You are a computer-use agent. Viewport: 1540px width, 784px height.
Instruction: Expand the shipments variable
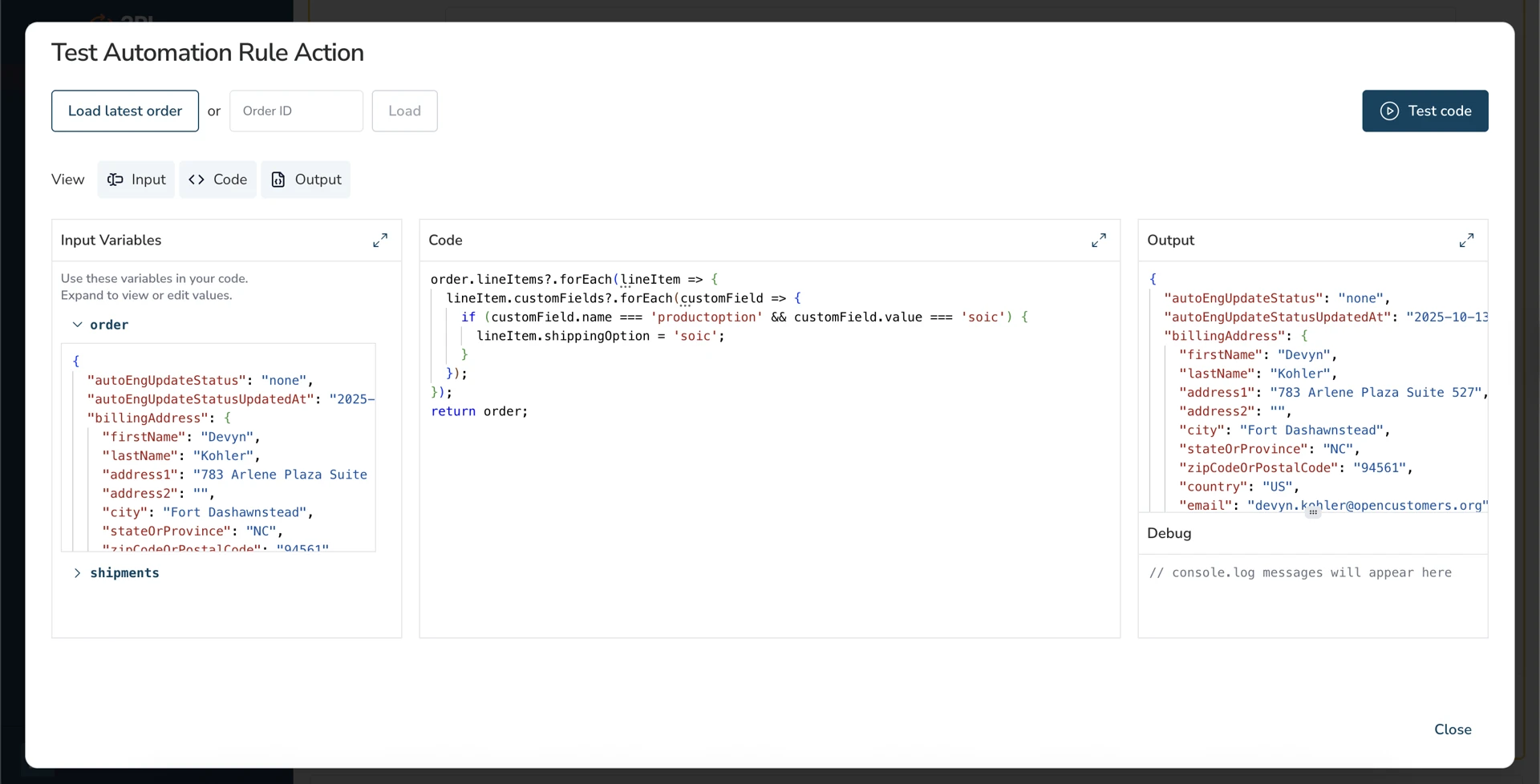point(77,573)
